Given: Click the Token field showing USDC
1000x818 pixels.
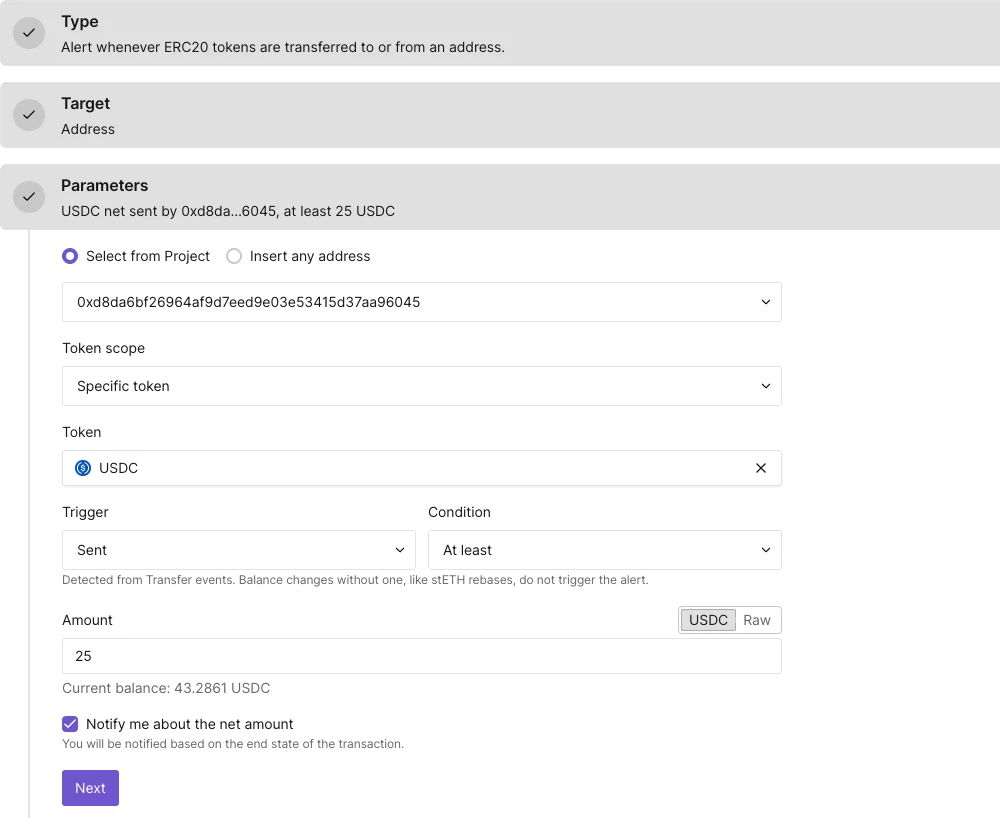Looking at the screenshot, I should 422,468.
